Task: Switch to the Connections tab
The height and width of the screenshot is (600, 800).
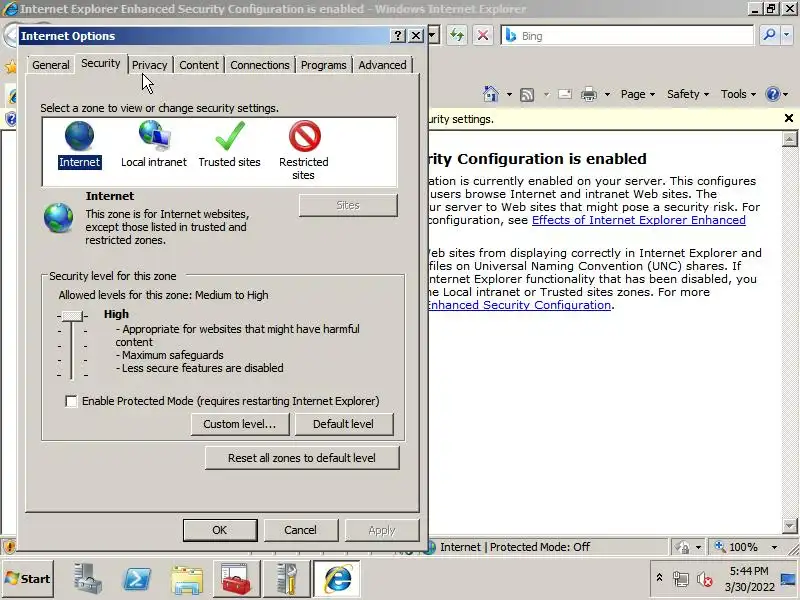Action: click(260, 65)
